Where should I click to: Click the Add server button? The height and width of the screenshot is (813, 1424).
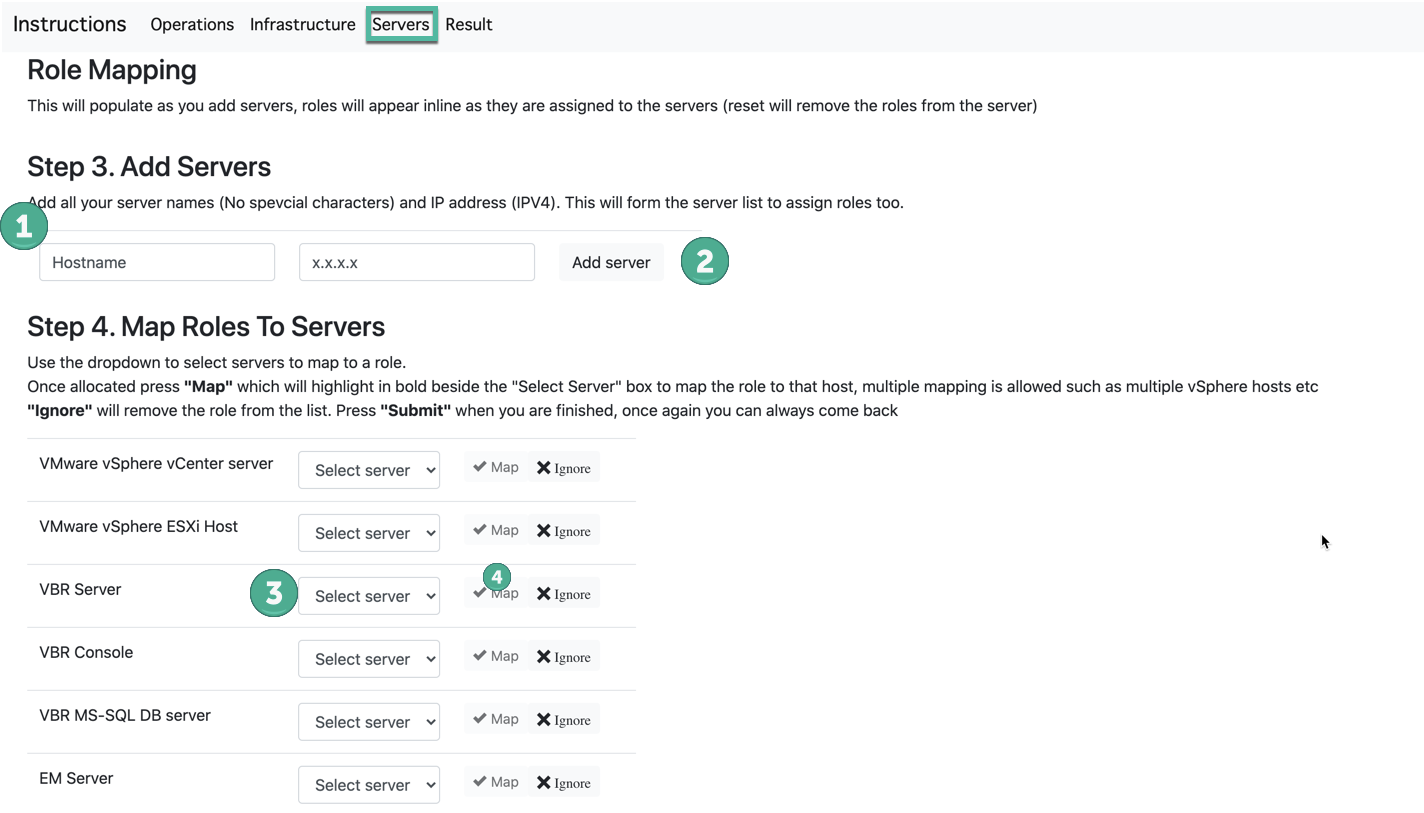point(611,262)
